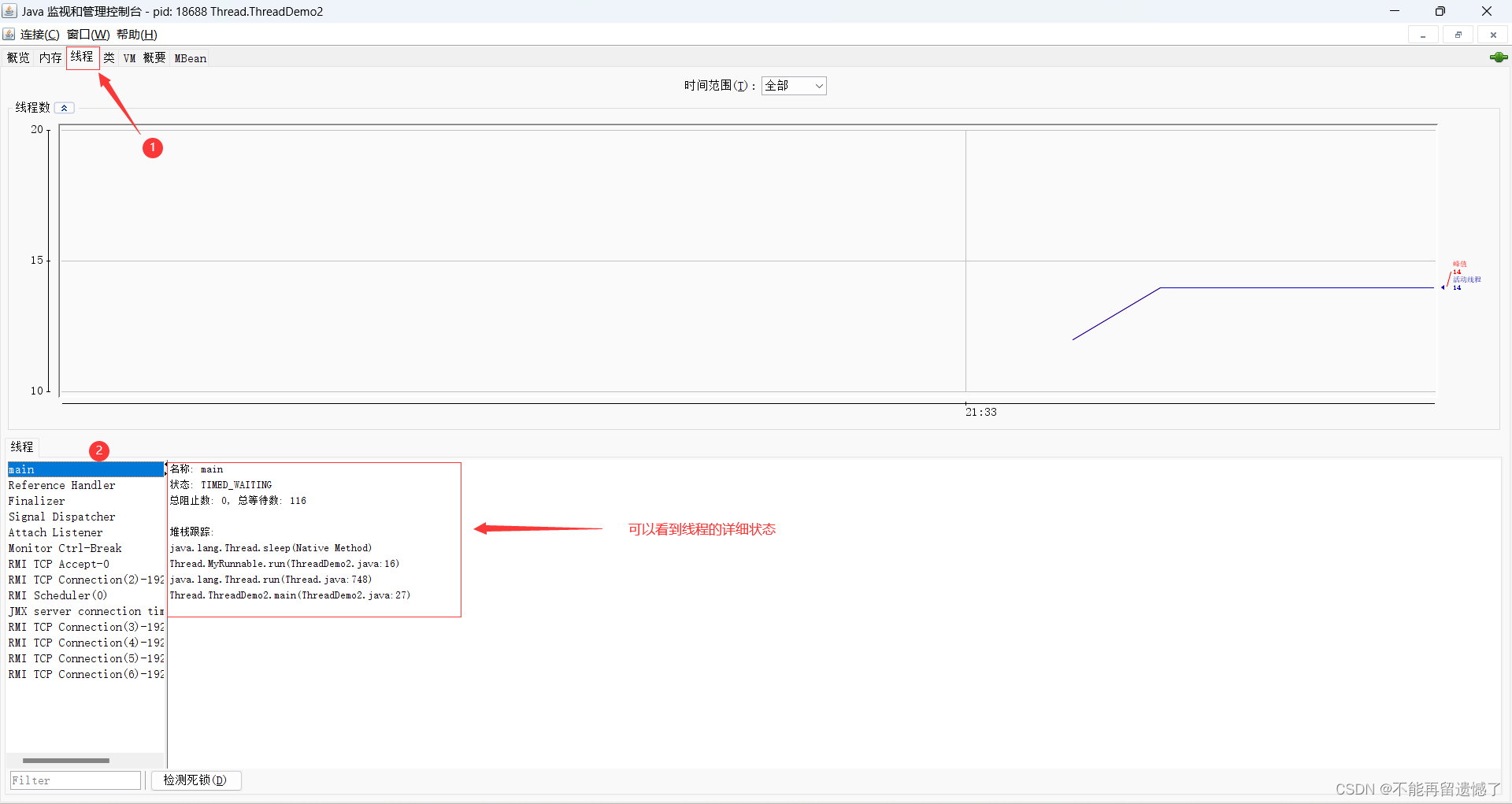This screenshot has width=1512, height=804.
Task: Select the main thread in list
Action: coord(85,470)
